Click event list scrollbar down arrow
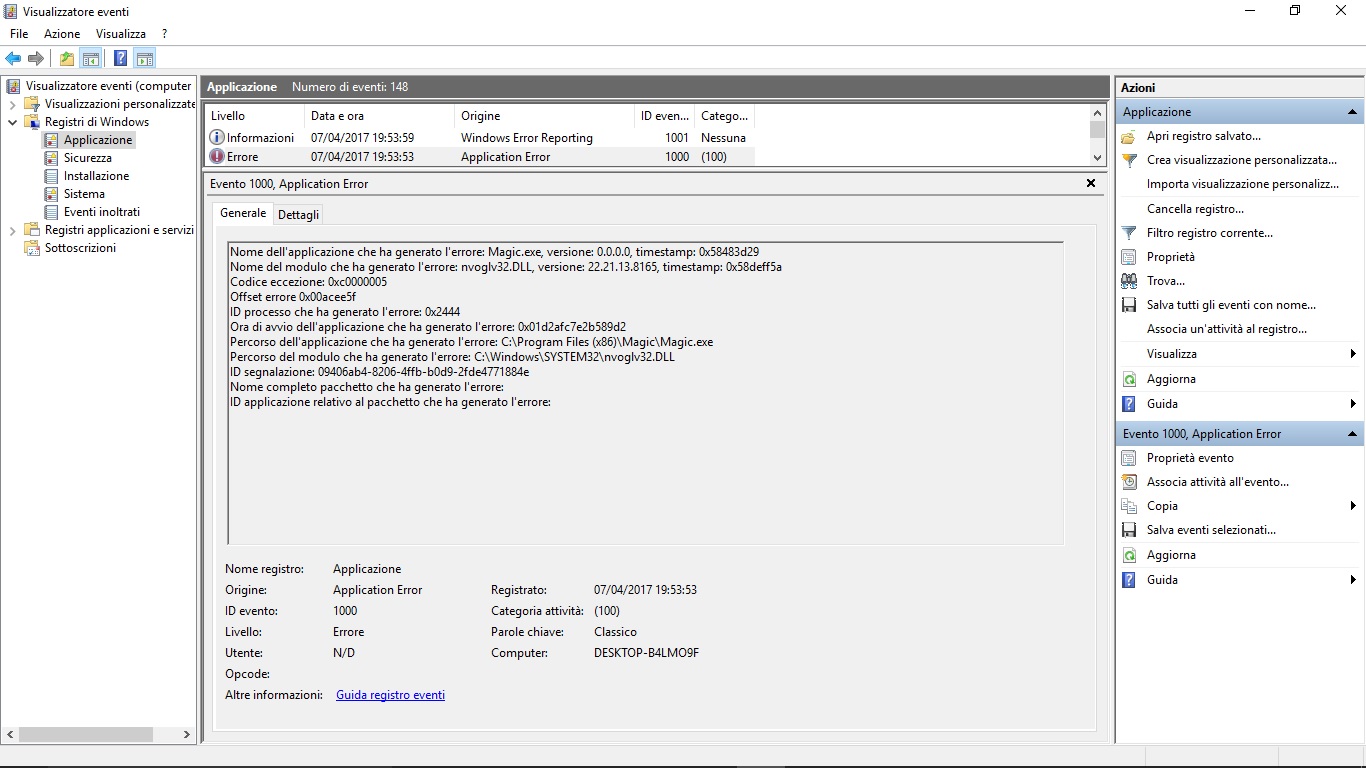 (x=1097, y=157)
